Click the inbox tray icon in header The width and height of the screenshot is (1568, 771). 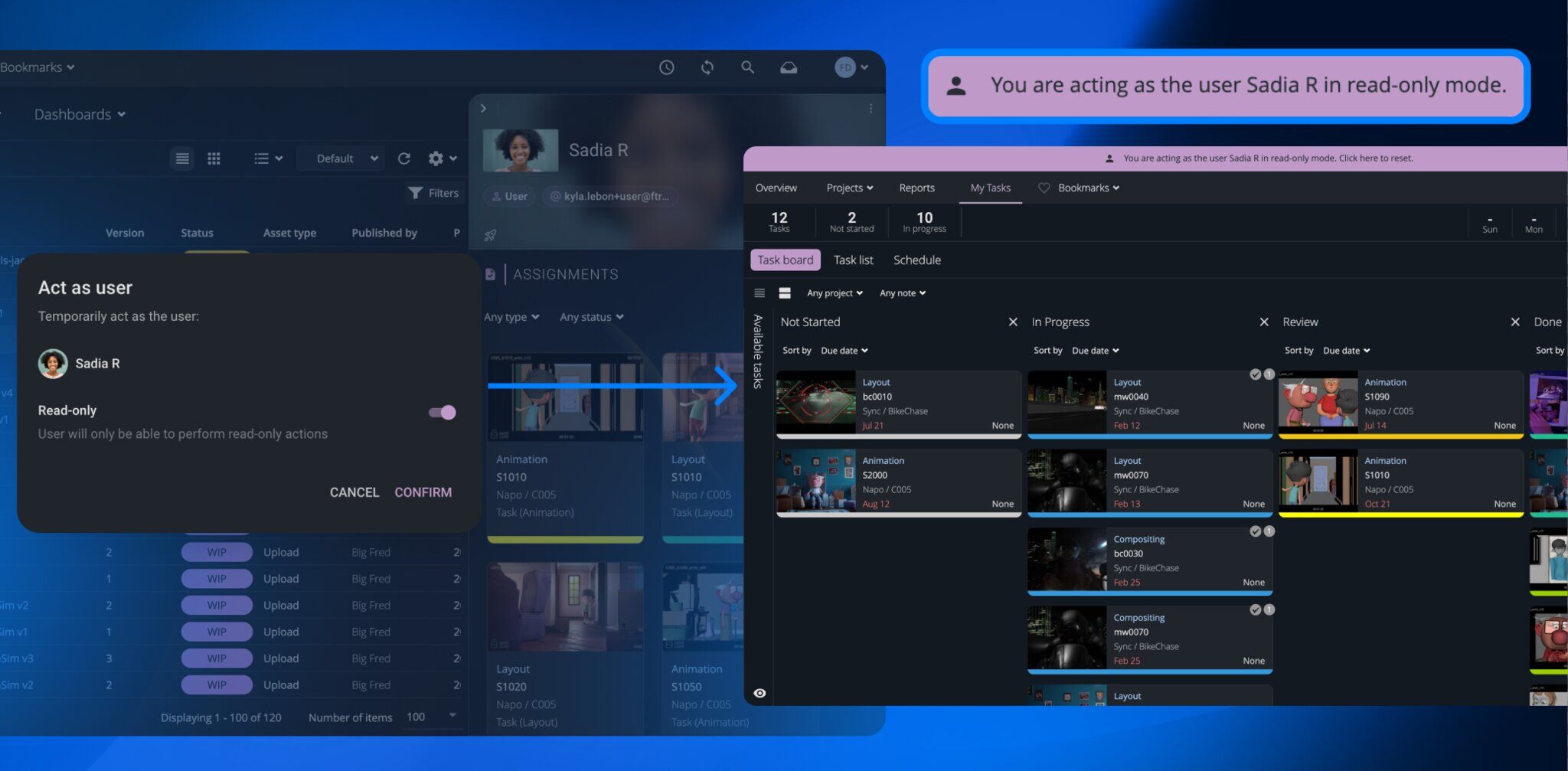pyautogui.click(x=788, y=67)
